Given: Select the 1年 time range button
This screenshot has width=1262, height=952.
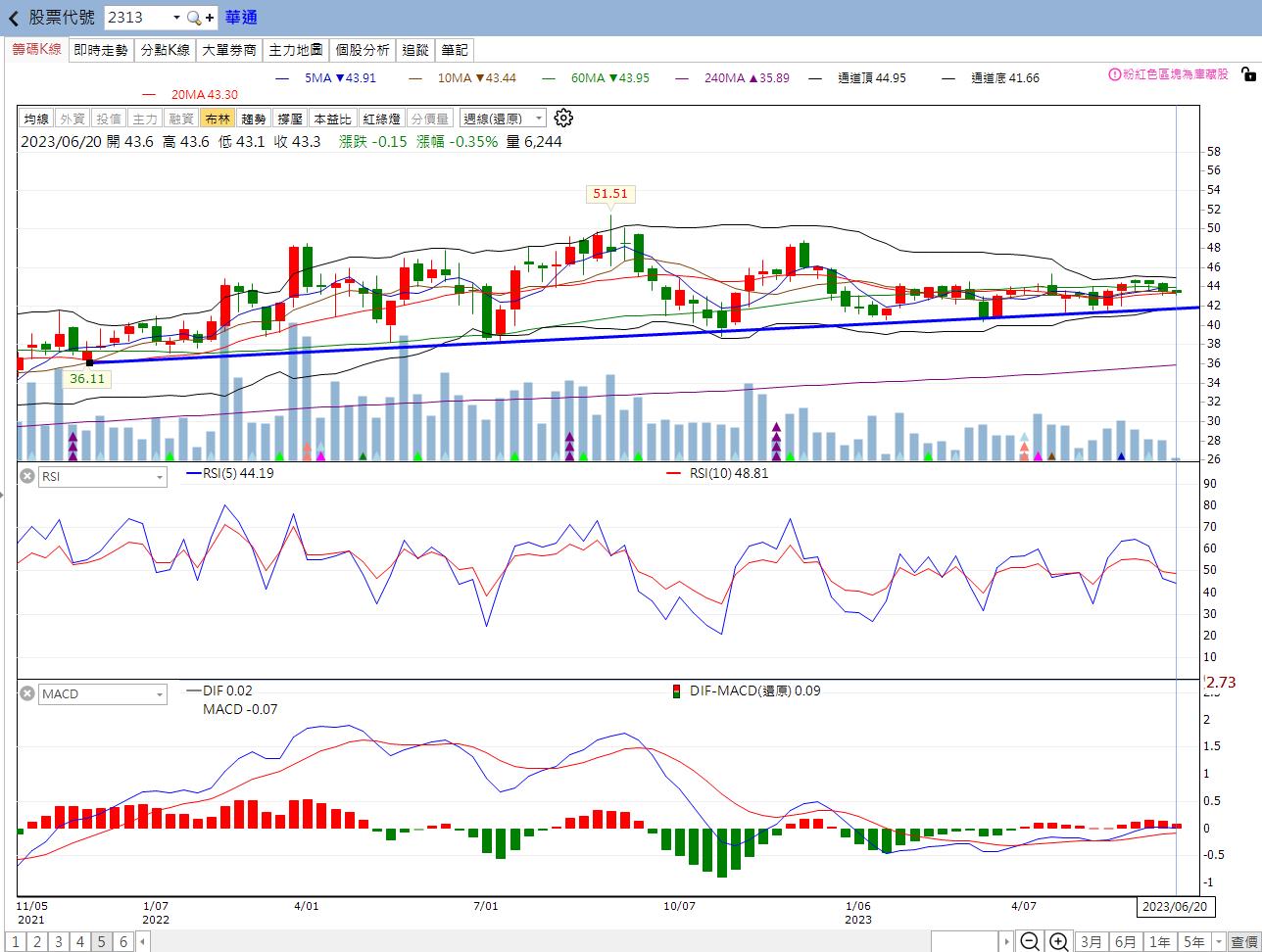Looking at the screenshot, I should click(1160, 942).
